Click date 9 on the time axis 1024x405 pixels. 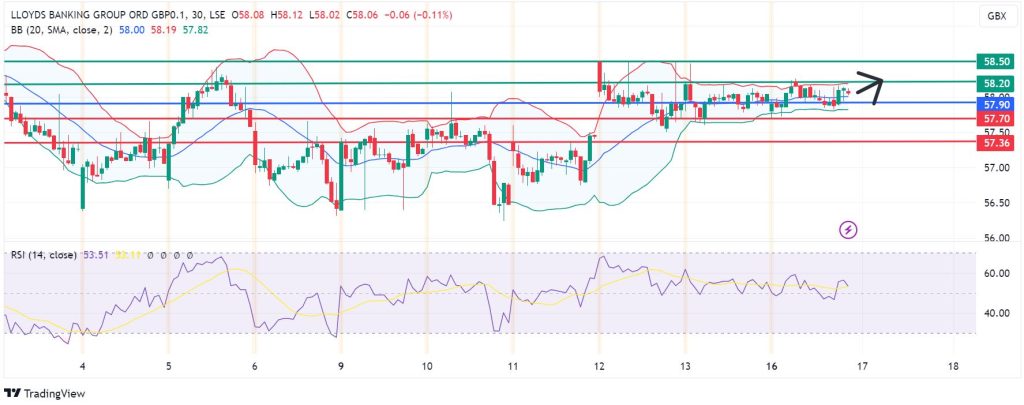point(341,366)
